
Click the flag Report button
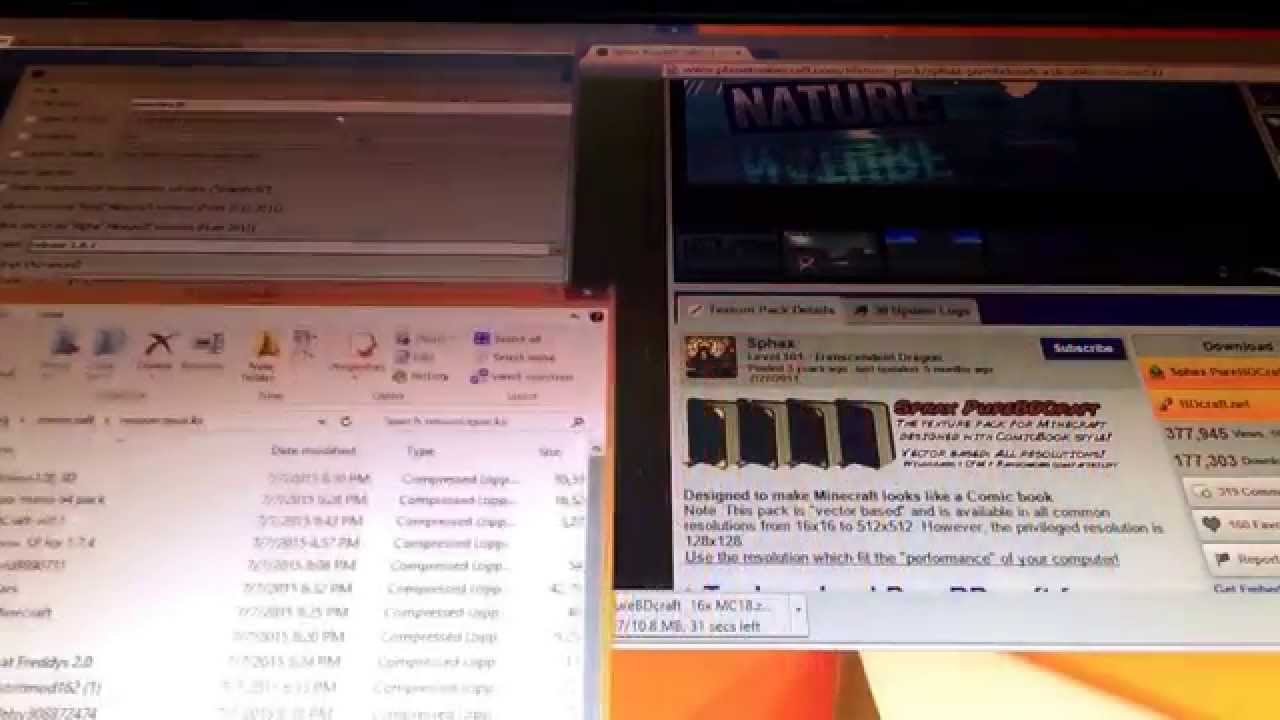[1243, 560]
